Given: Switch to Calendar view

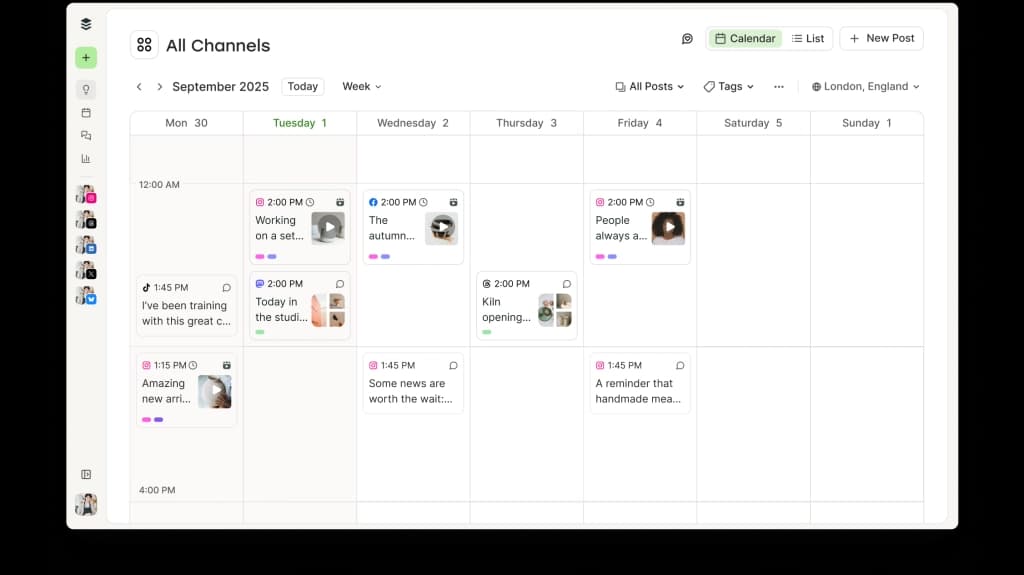Looking at the screenshot, I should (x=745, y=39).
